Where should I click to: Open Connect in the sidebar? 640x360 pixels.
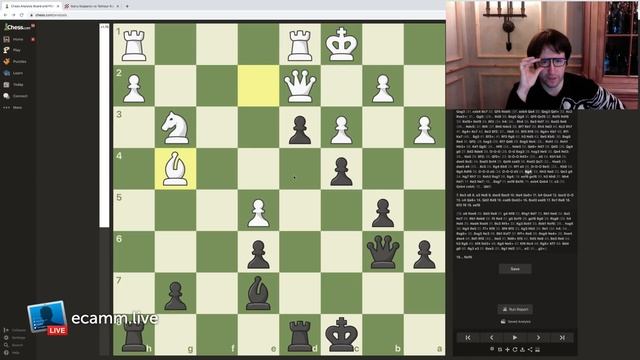pyautogui.click(x=16, y=96)
